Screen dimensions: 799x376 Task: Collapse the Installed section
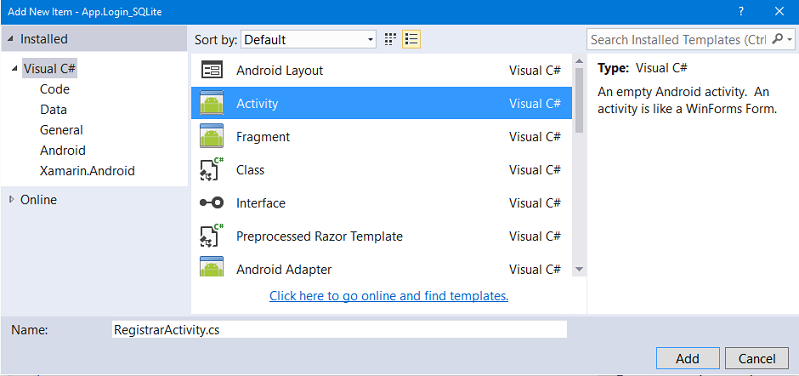click(x=11, y=39)
